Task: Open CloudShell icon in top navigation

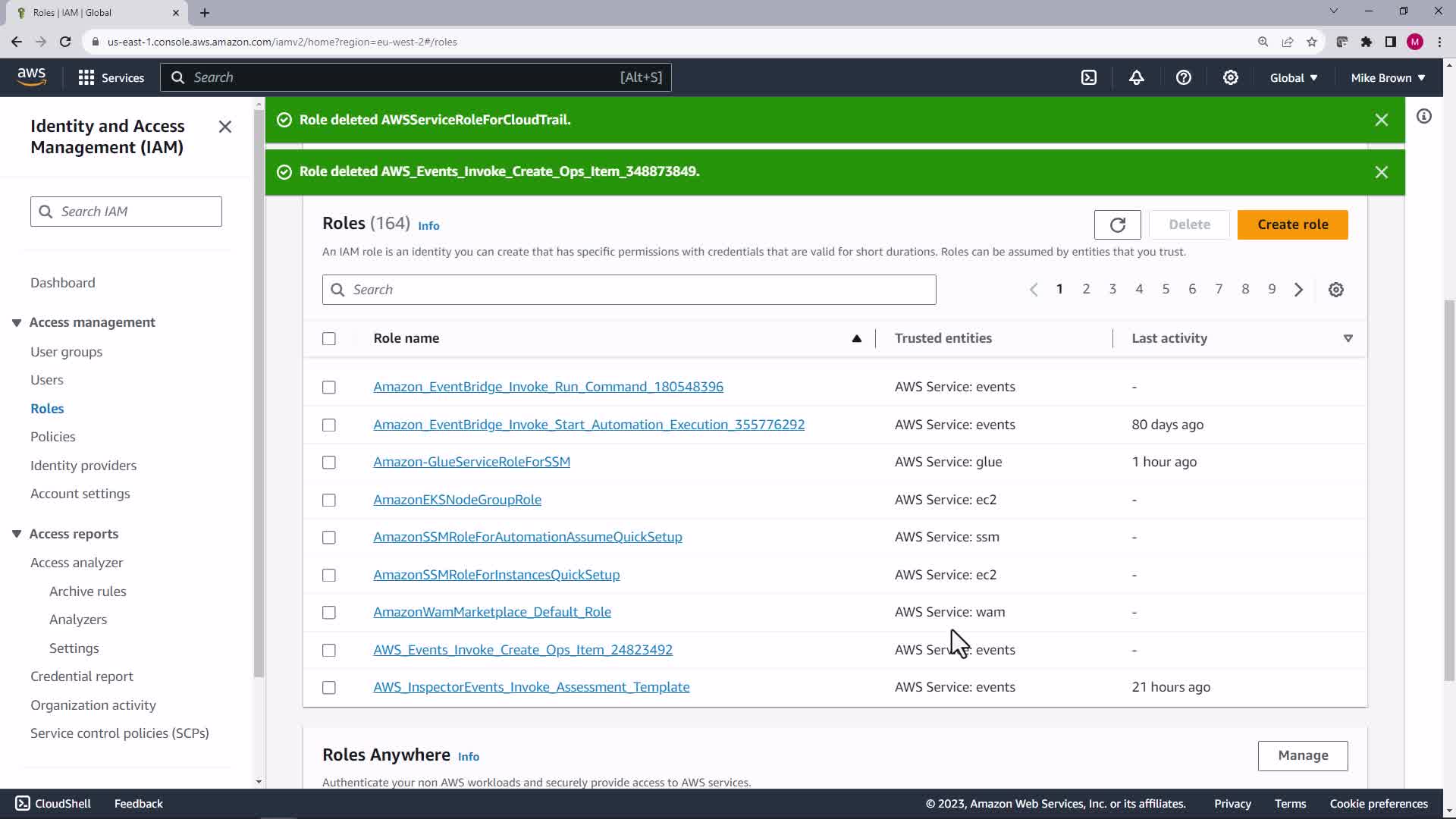Action: tap(1089, 77)
